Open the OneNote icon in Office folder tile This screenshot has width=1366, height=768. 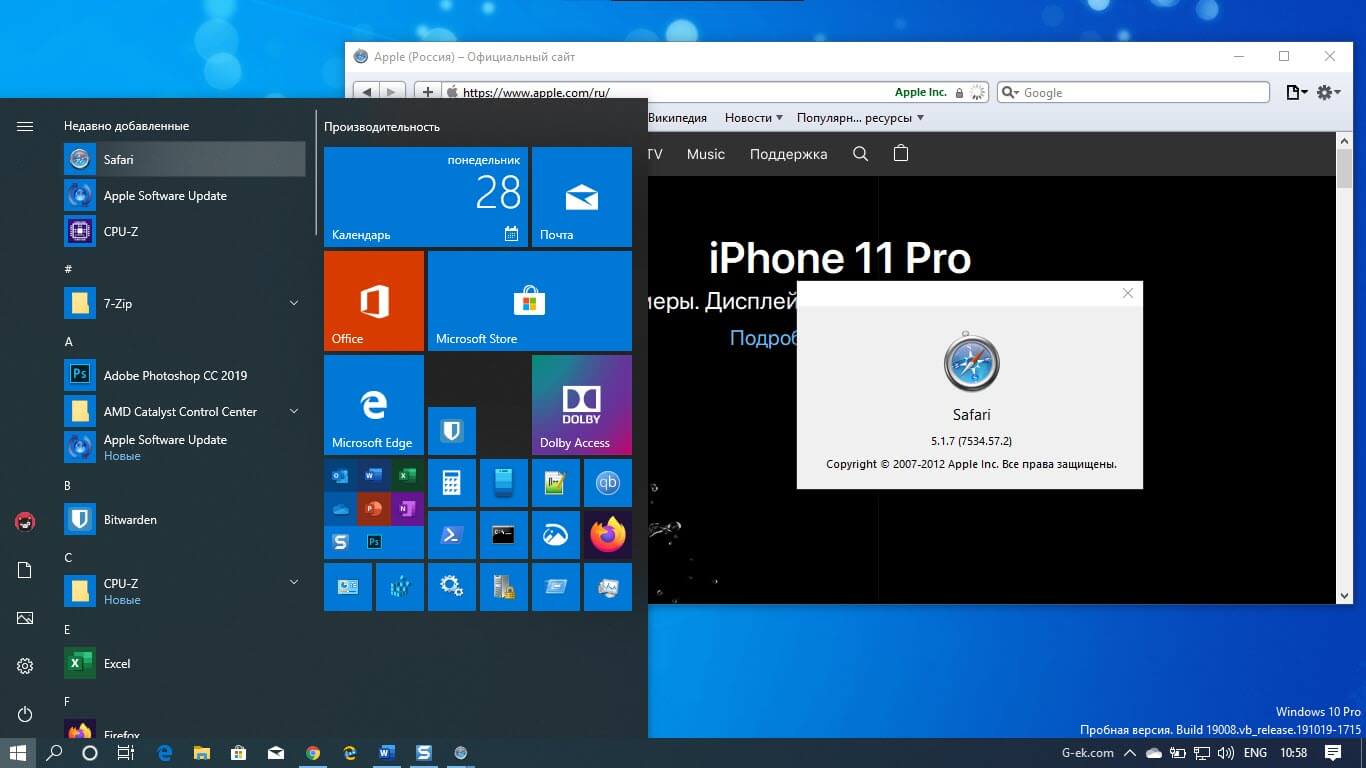(x=406, y=509)
